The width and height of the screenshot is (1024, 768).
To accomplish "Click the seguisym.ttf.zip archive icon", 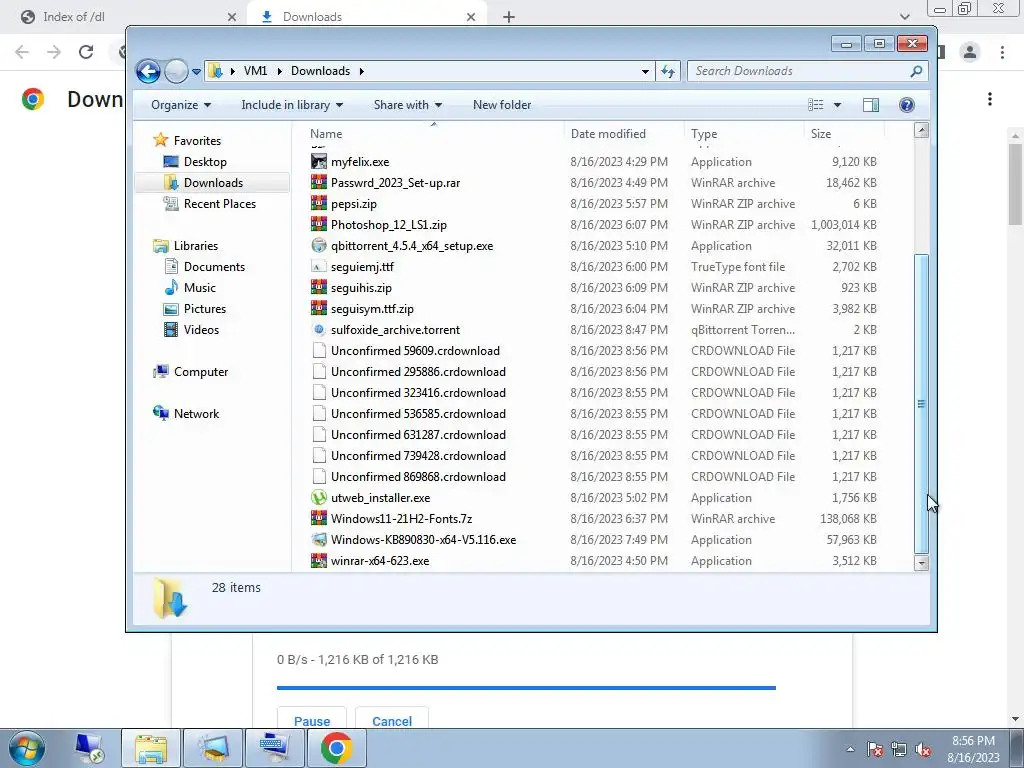I will click(x=319, y=308).
